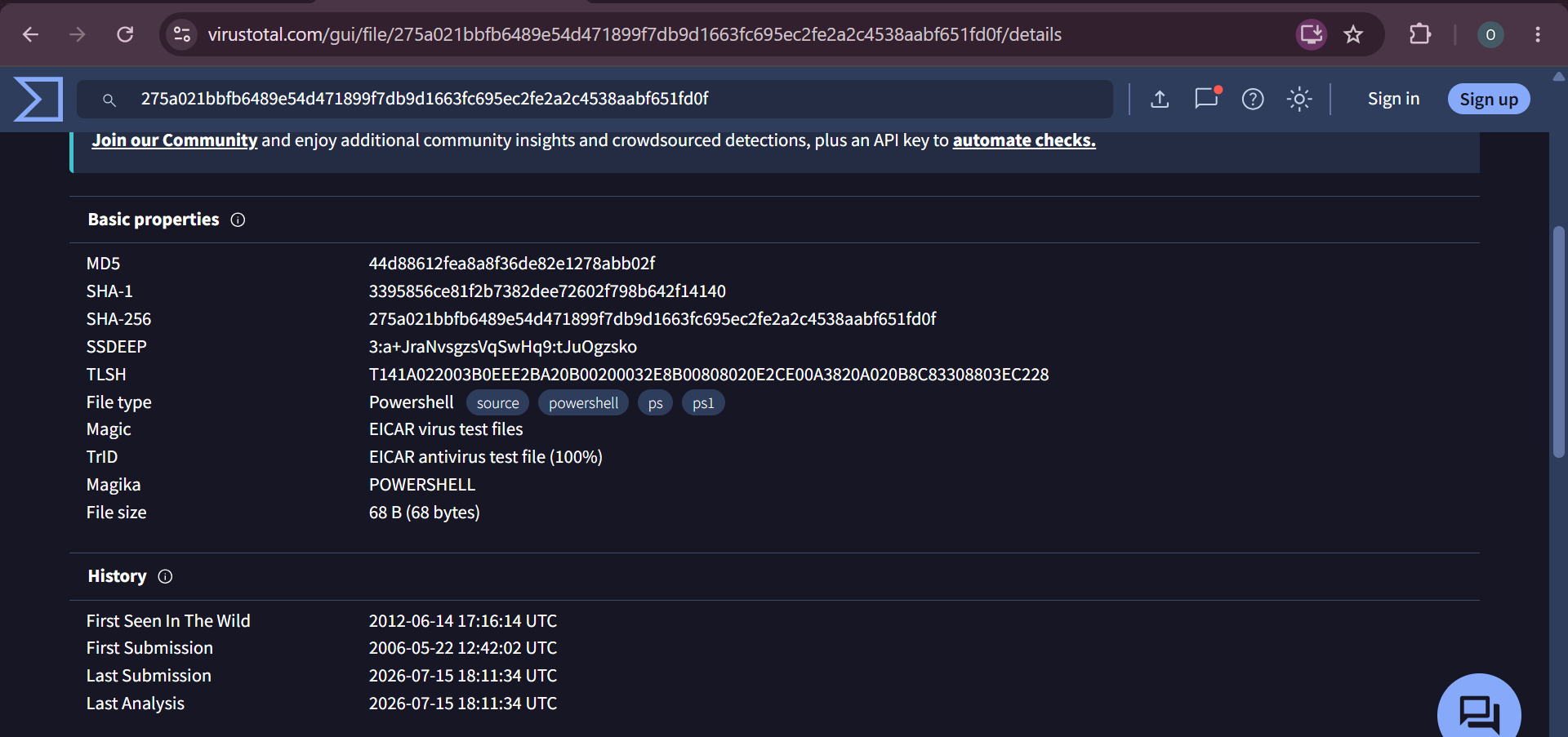This screenshot has width=1568, height=737.
Task: Click info icon next to History
Action: [x=165, y=576]
